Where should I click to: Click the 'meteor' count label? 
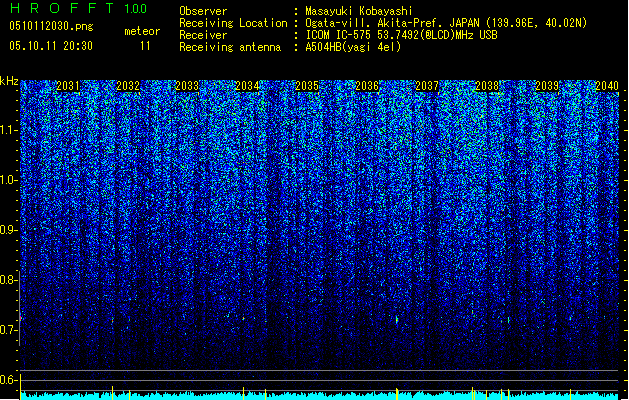142,31
